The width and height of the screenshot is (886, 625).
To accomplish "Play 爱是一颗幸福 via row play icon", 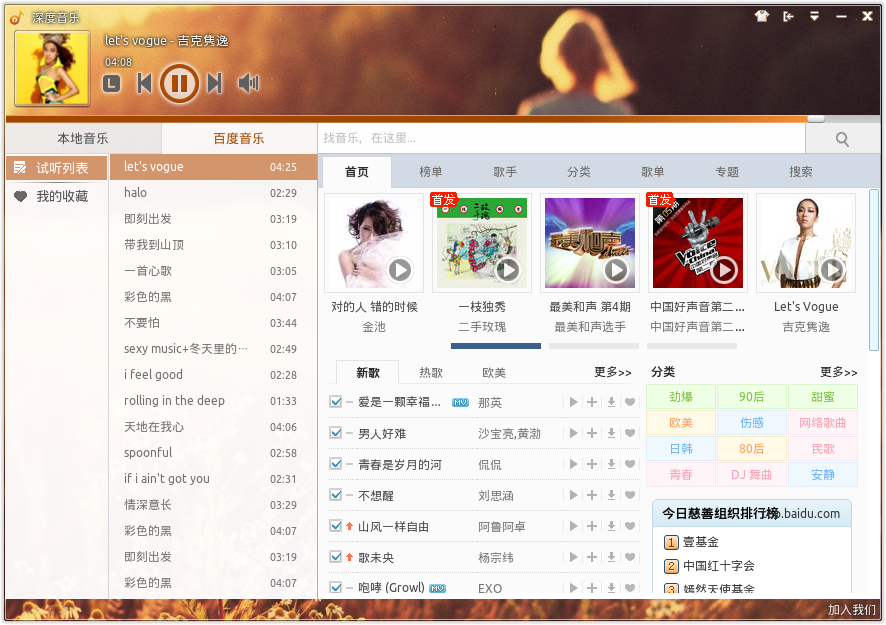I will [x=574, y=402].
